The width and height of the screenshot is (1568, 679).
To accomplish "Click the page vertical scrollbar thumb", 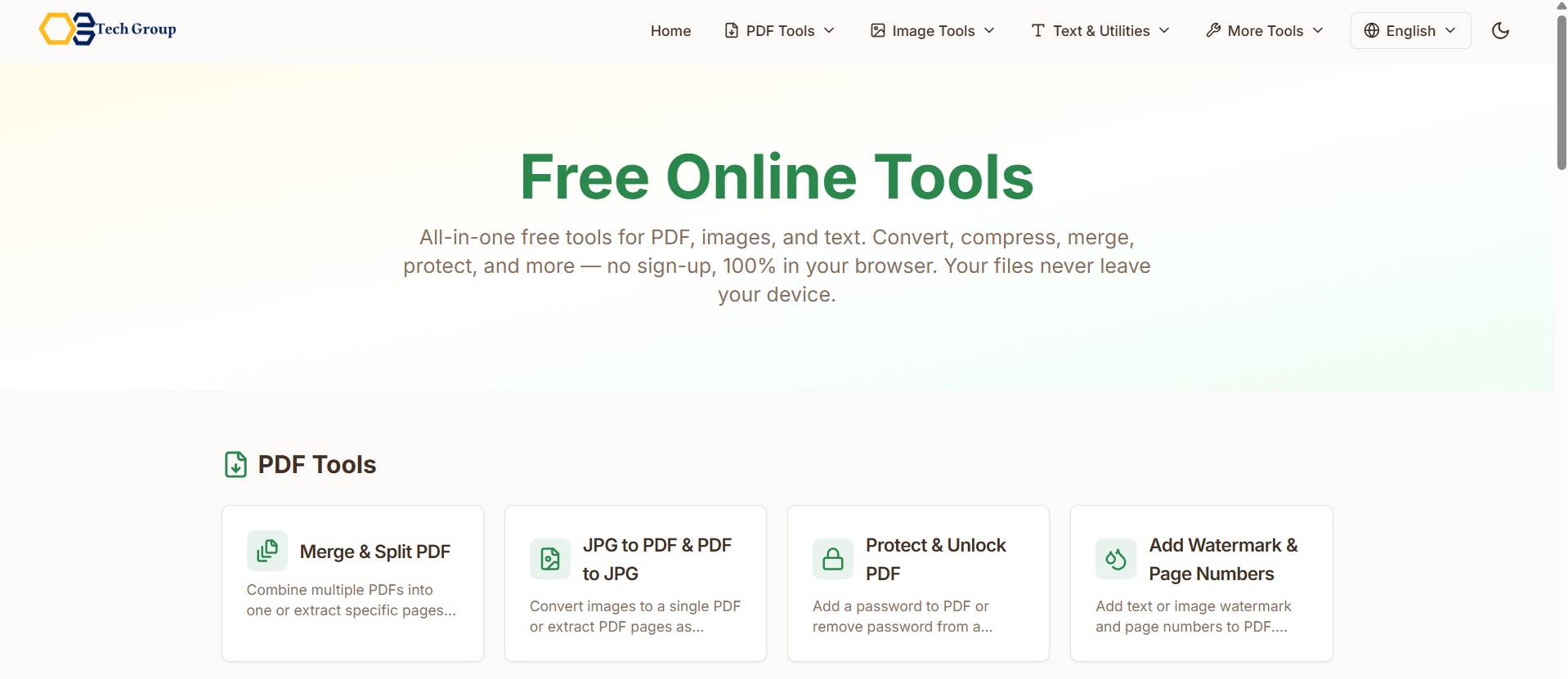I will coord(1561,92).
